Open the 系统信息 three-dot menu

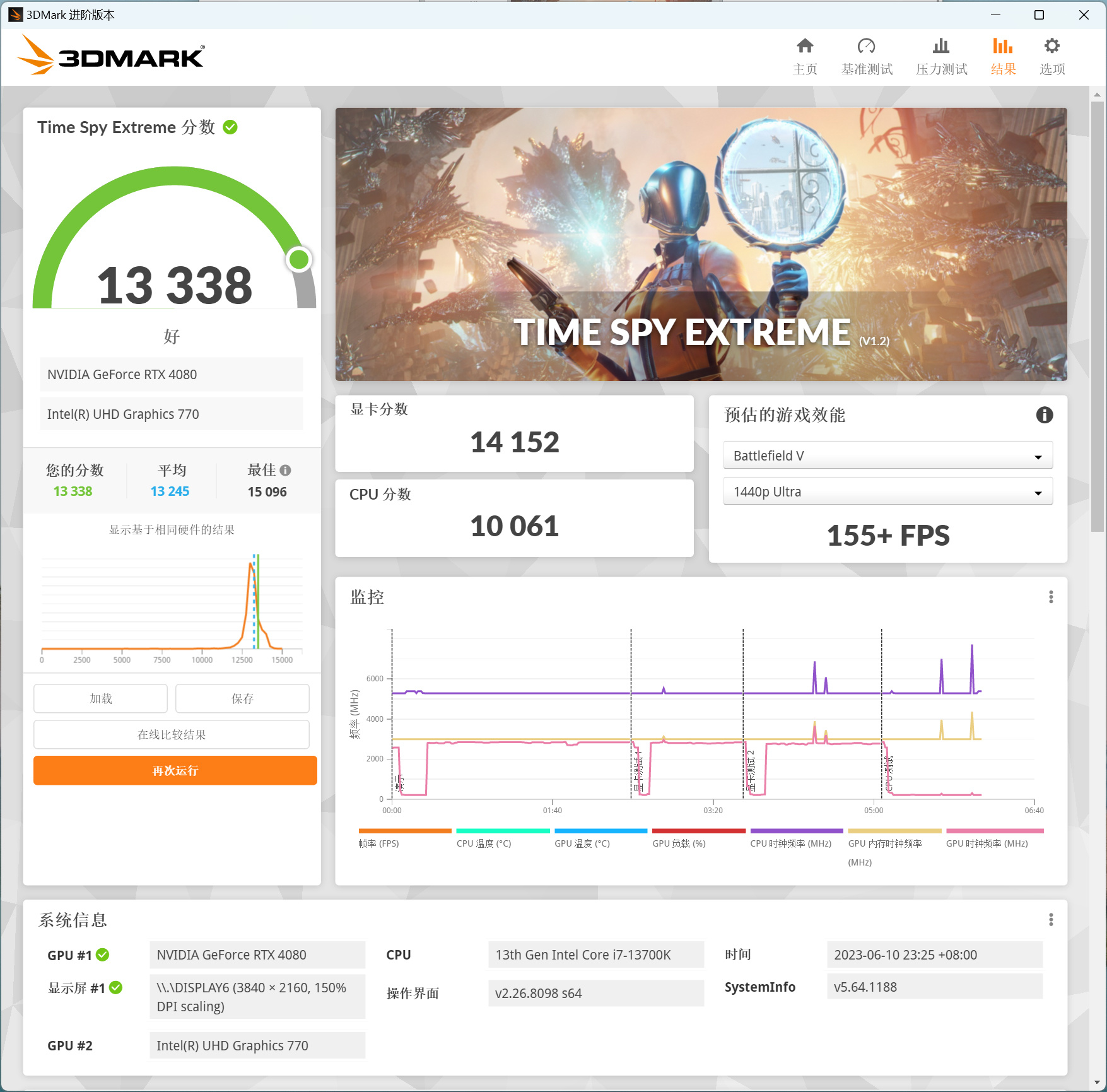pyautogui.click(x=1051, y=920)
